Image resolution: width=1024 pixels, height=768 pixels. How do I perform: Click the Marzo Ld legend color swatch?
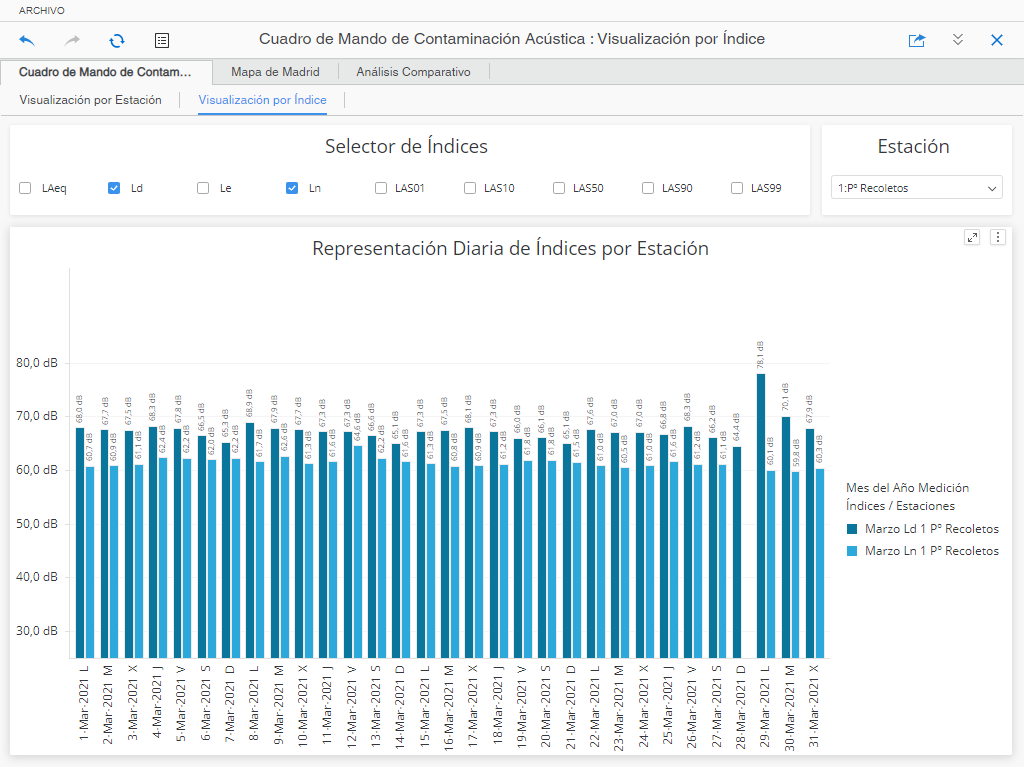point(852,529)
